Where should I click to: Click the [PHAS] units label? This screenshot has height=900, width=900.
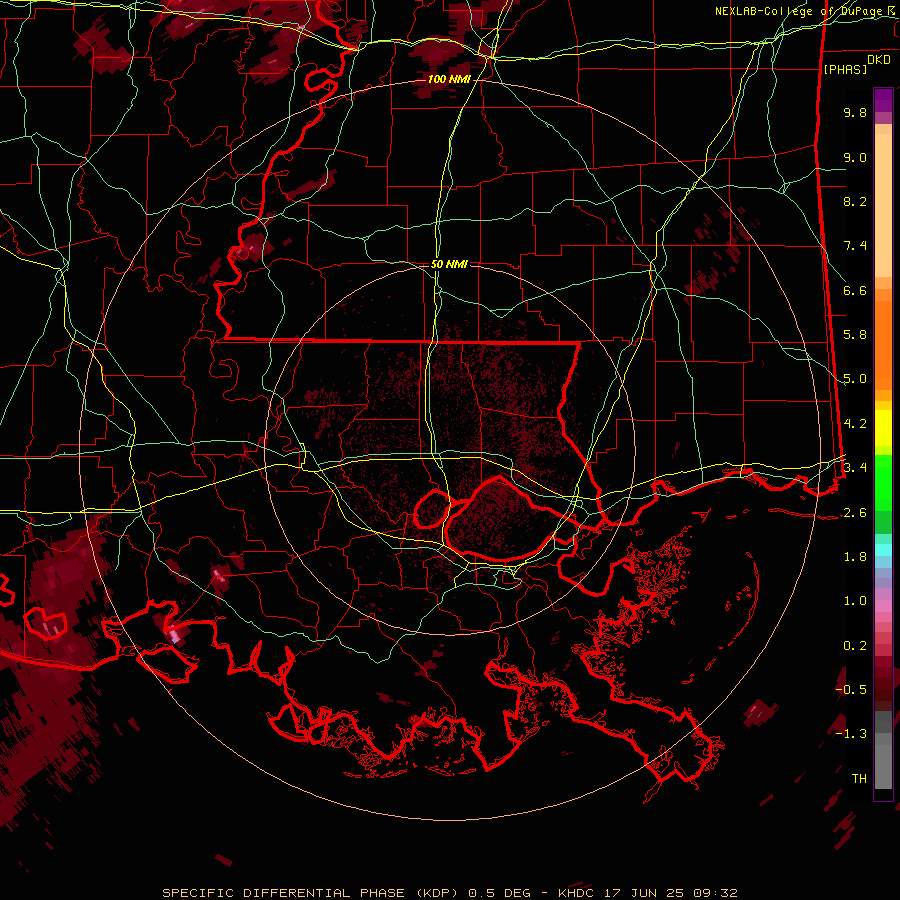tap(845, 70)
